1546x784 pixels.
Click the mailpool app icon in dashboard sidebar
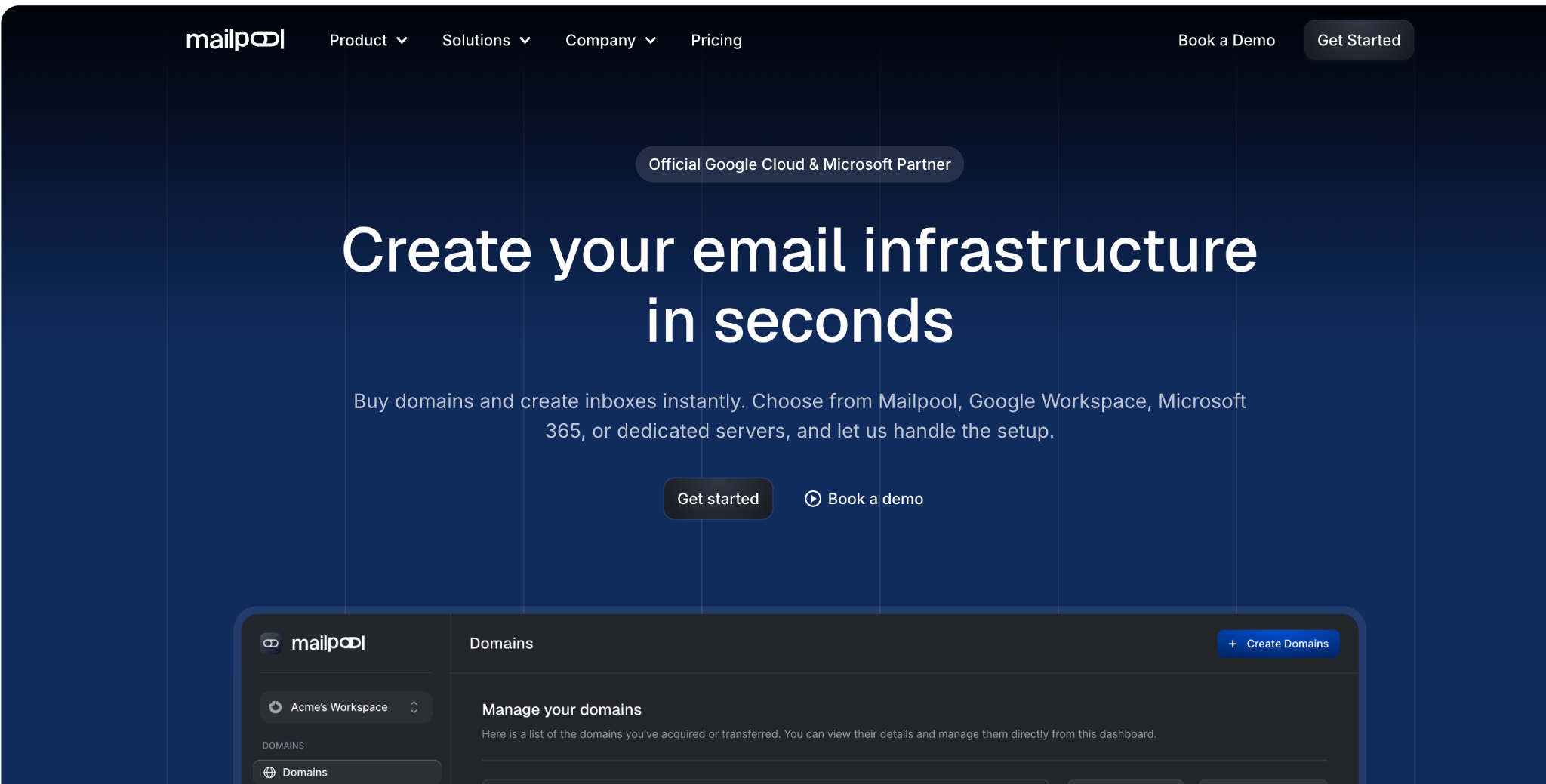[270, 643]
